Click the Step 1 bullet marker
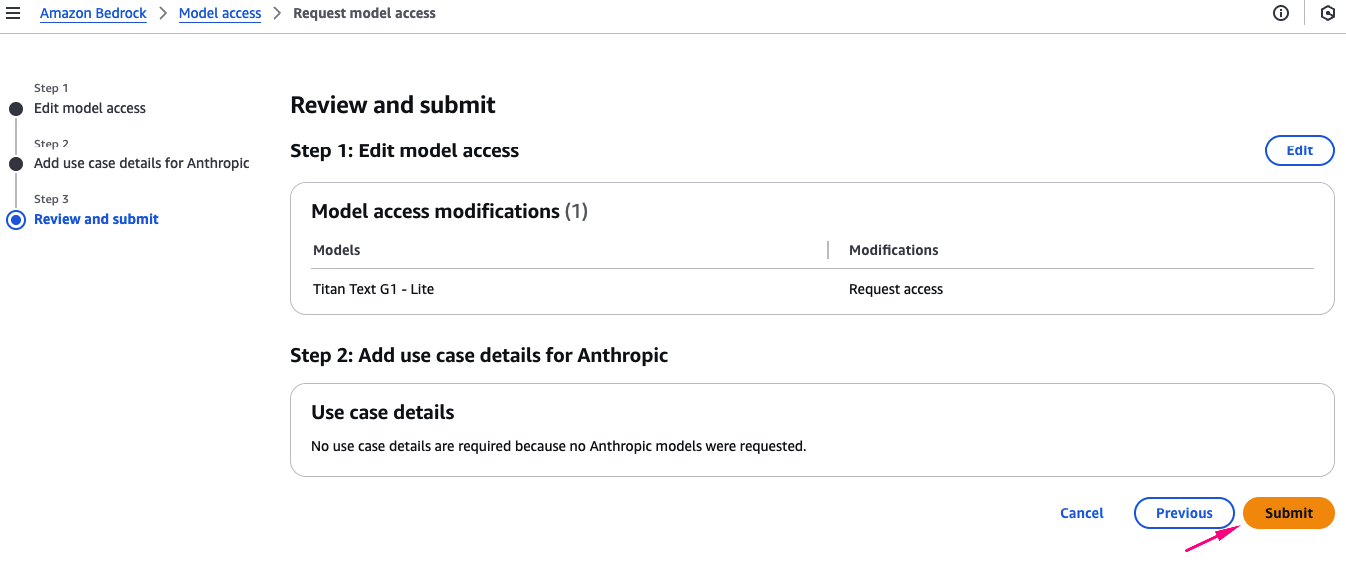The height and width of the screenshot is (562, 1346). (16, 108)
